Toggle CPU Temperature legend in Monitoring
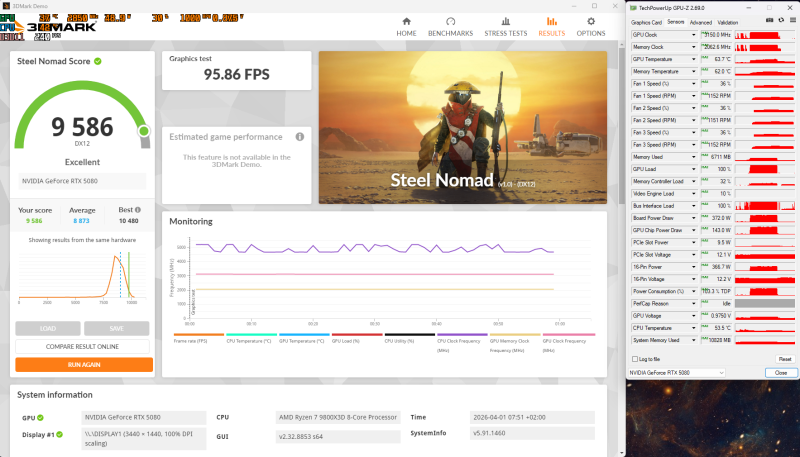The width and height of the screenshot is (800, 457). [x=251, y=338]
